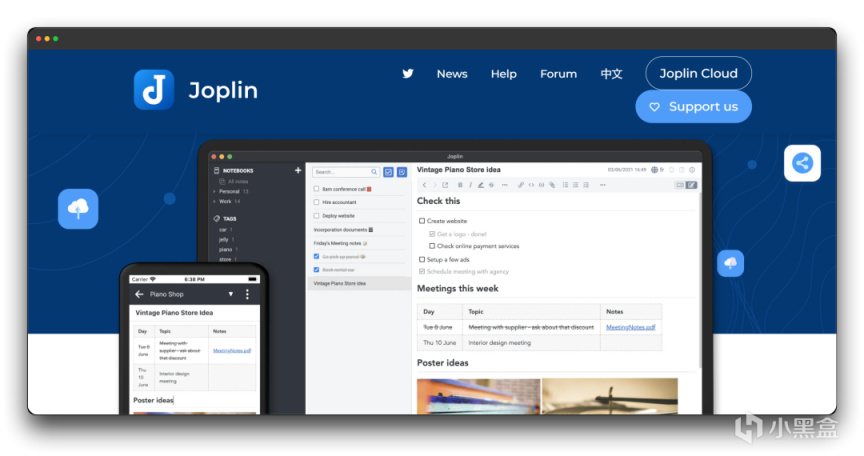Open phone three-dot overflow menu
This screenshot has height=456, width=864.
(247, 294)
